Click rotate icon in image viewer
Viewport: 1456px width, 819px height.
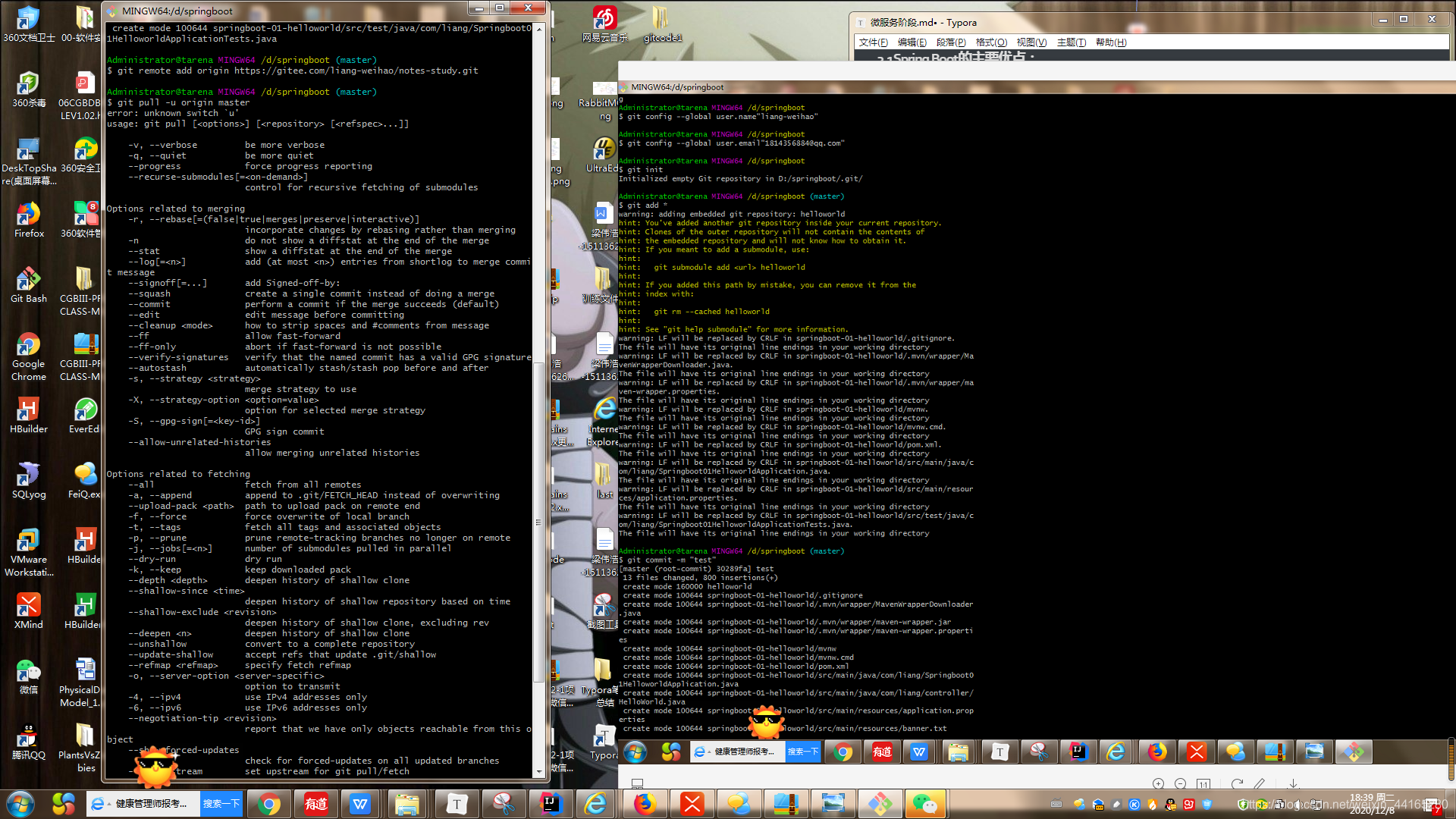[1237, 783]
